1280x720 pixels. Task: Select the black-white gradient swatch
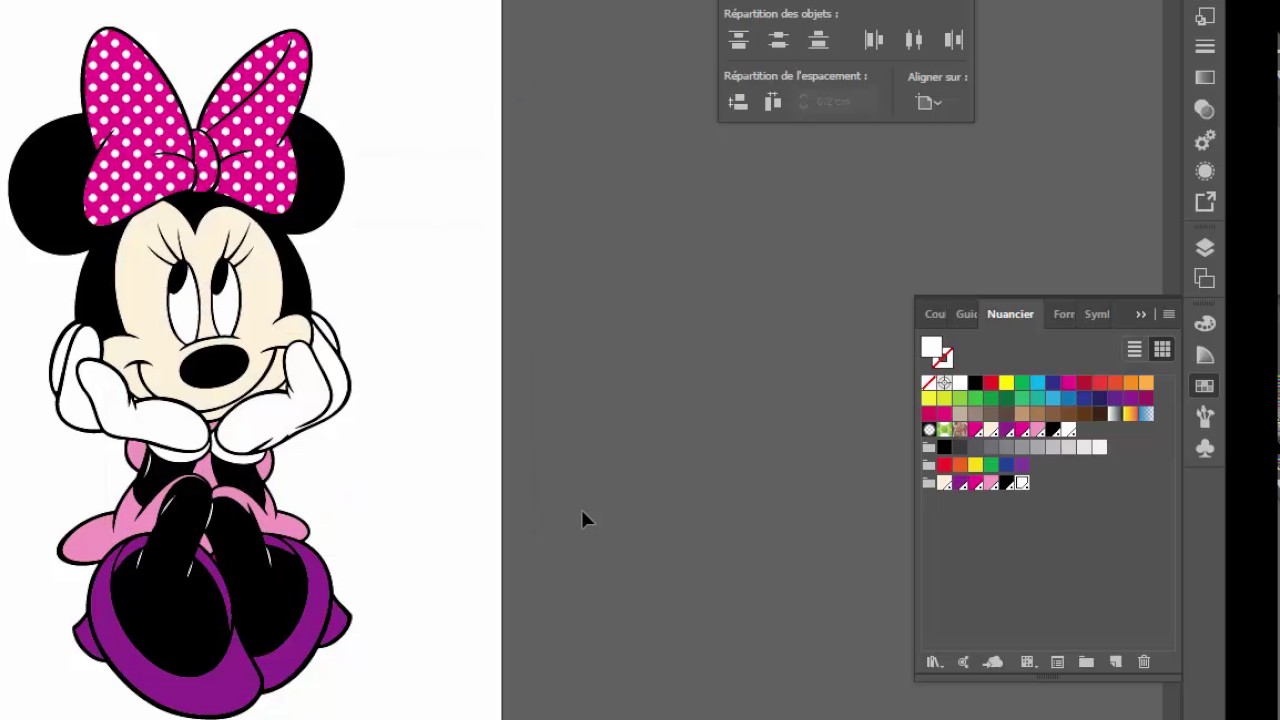tap(1115, 414)
